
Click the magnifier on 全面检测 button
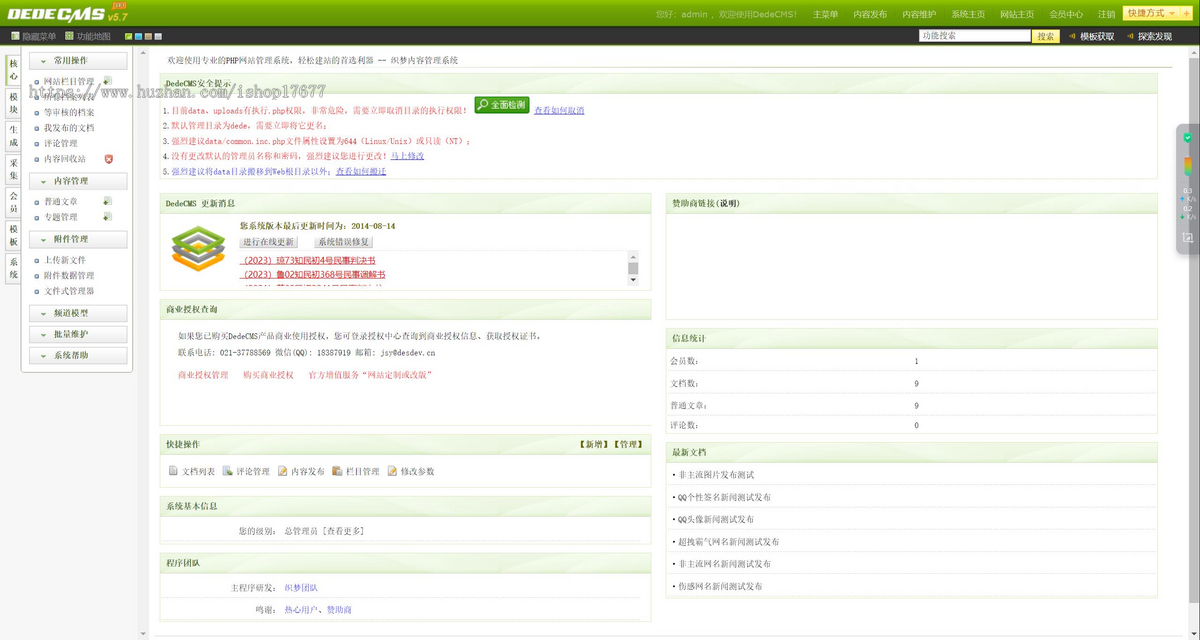484,104
